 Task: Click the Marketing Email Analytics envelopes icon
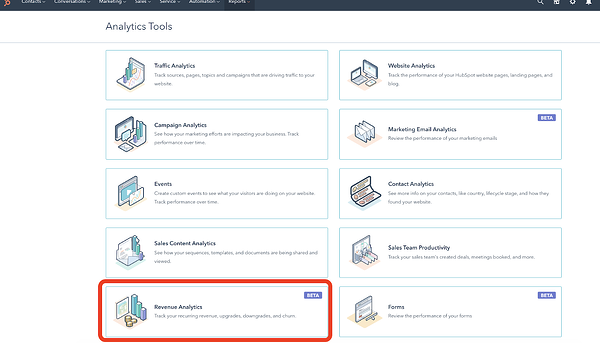pyautogui.click(x=365, y=134)
